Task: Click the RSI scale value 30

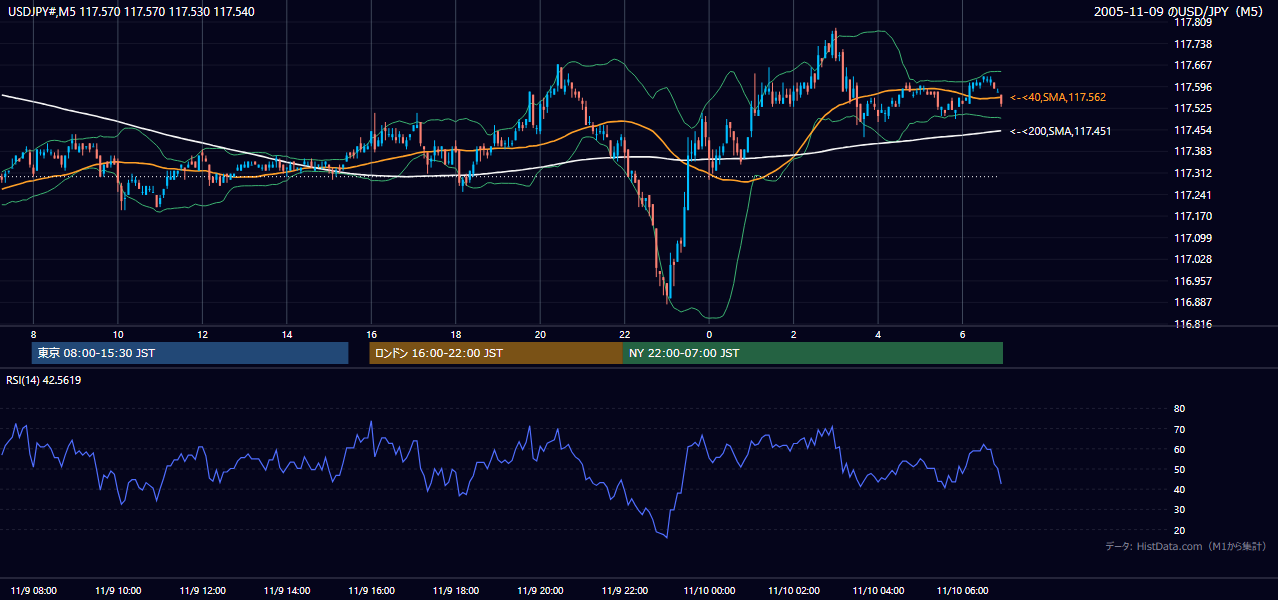Action: click(1179, 510)
